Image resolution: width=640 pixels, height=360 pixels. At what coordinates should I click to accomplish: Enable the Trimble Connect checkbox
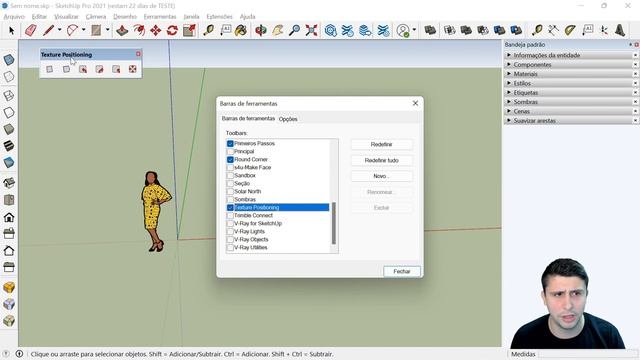tap(230, 216)
